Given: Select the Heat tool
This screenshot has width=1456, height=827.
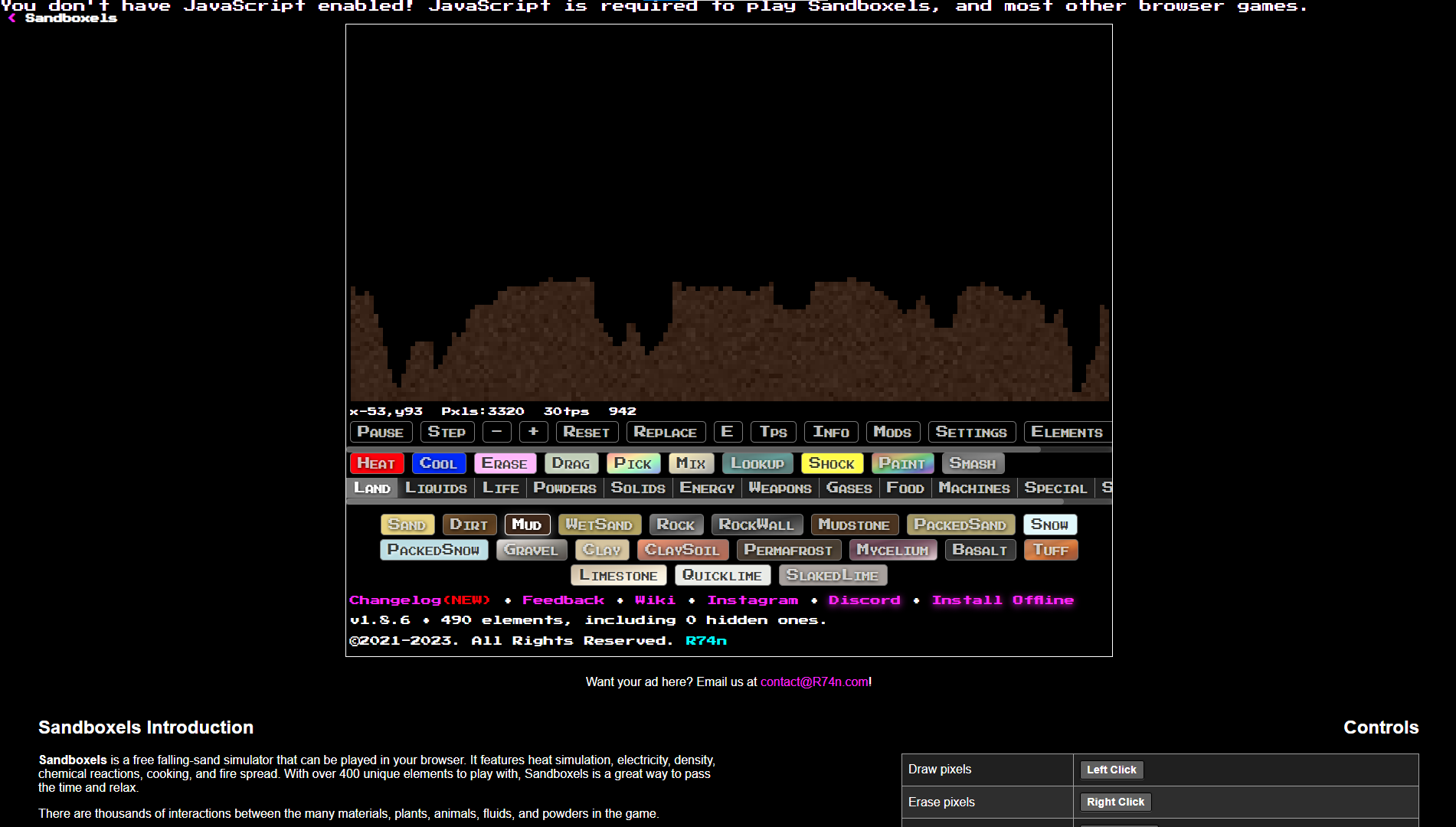Looking at the screenshot, I should 377,463.
